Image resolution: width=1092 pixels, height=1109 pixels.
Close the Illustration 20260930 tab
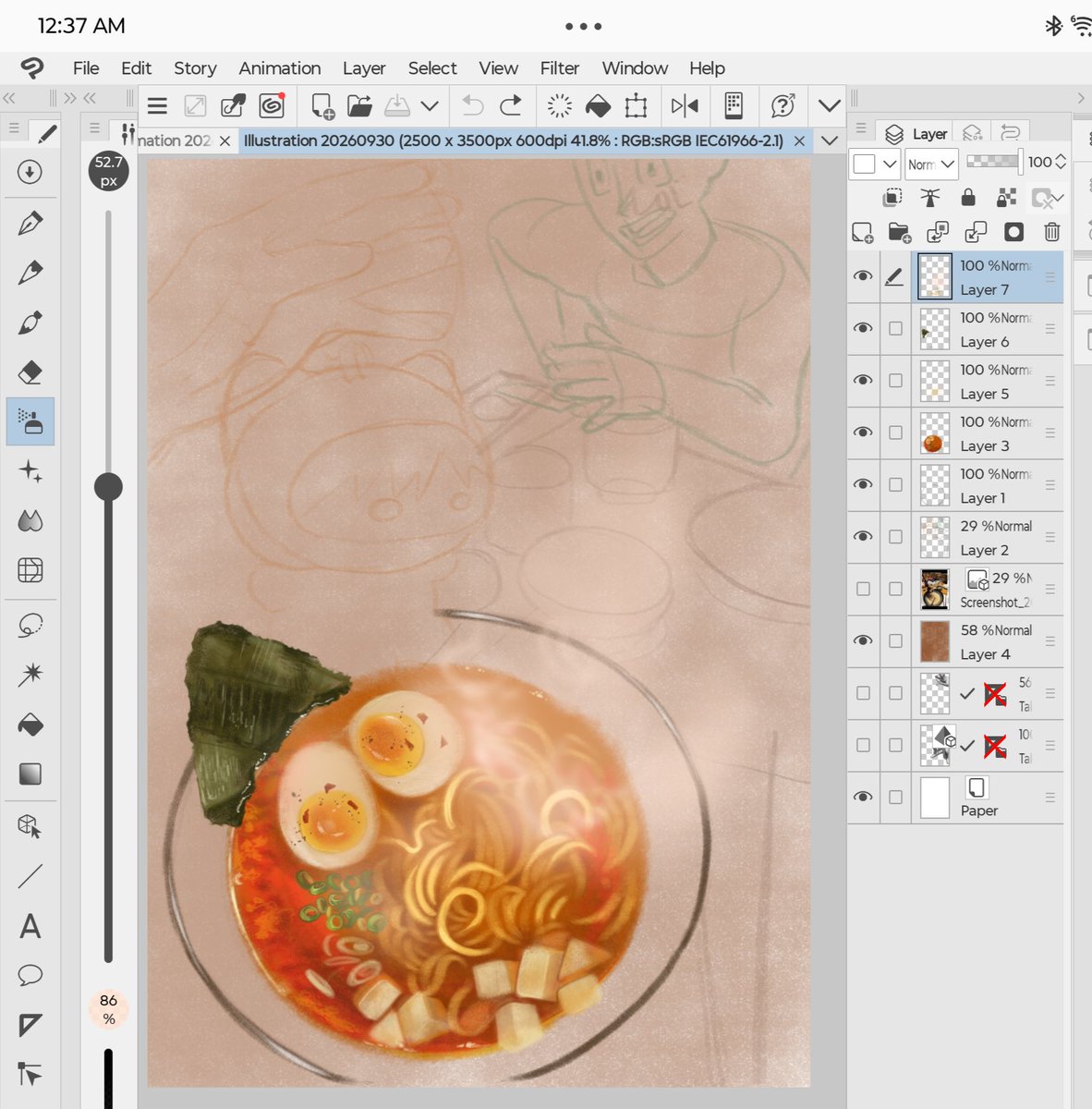[x=799, y=140]
